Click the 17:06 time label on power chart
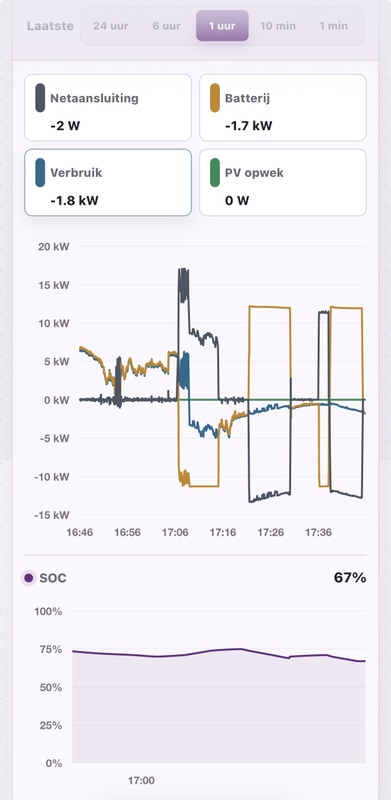 (x=175, y=533)
